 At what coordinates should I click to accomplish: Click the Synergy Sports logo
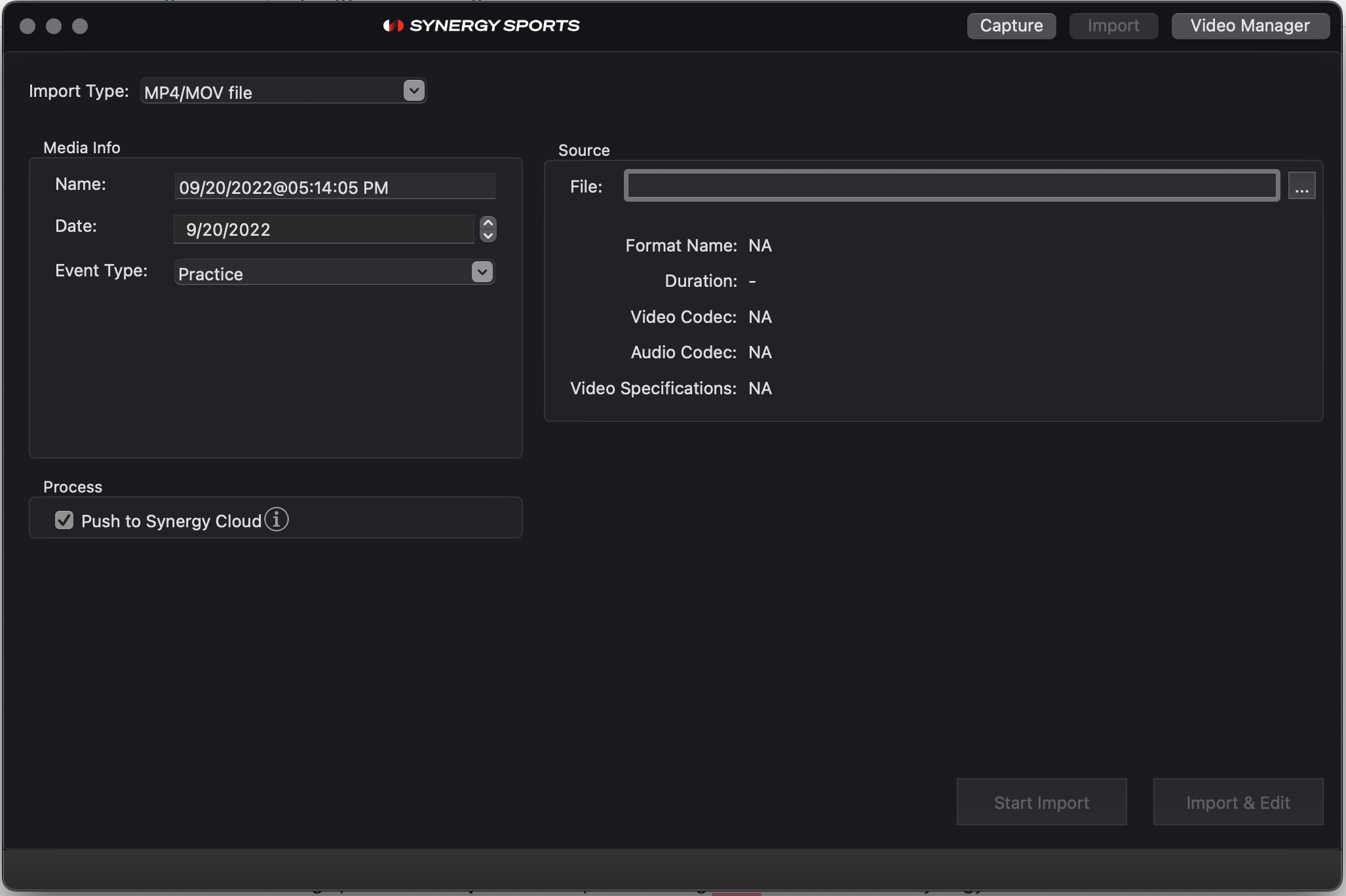482,26
